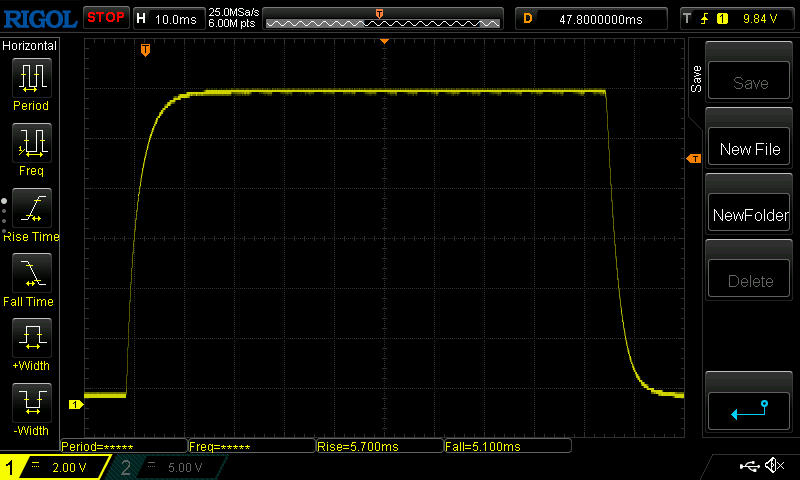Click the Delete button

(749, 278)
